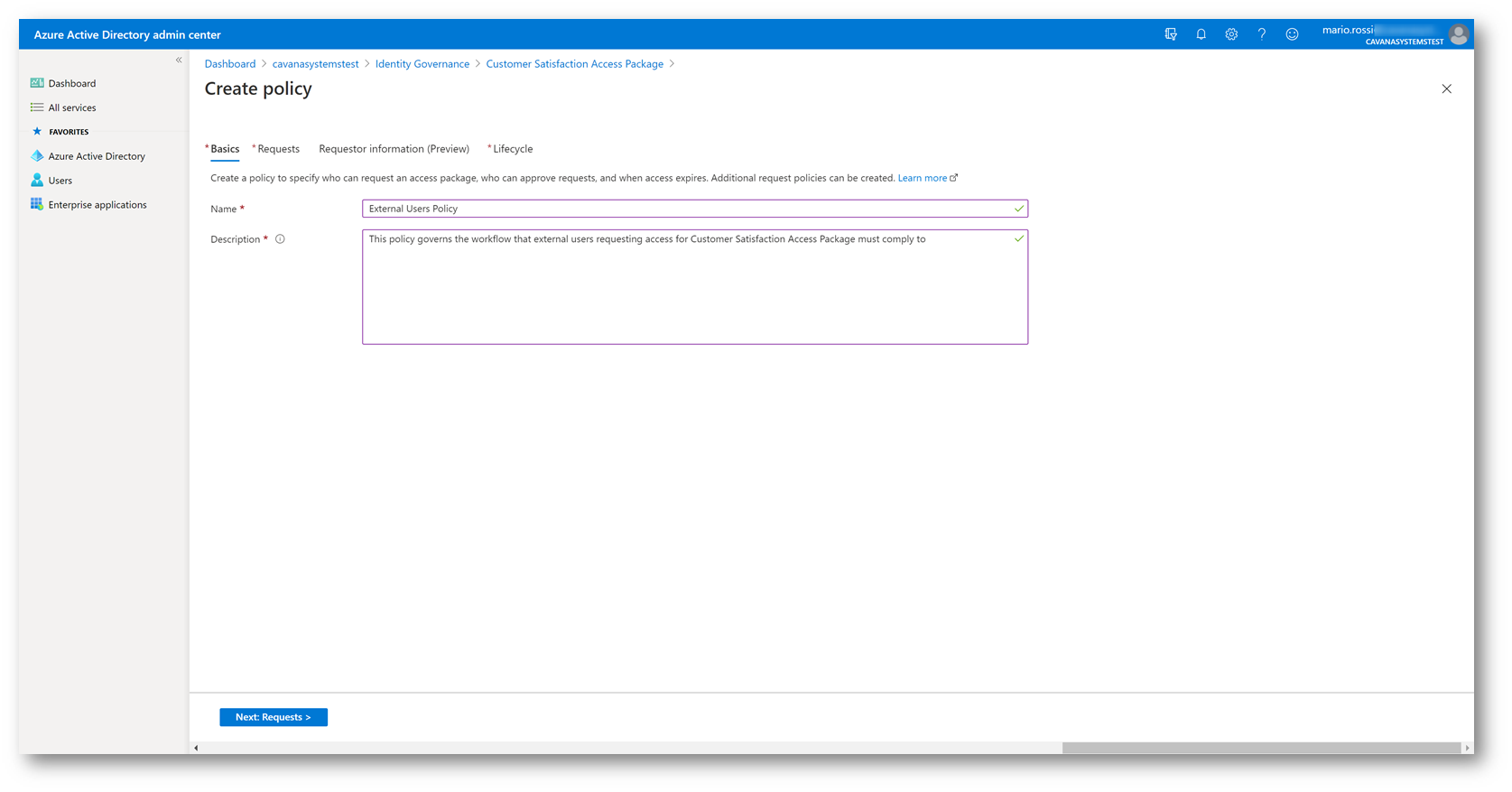Go to Identity Governance breadcrumb link
The image size is (1512, 792).
pyautogui.click(x=422, y=64)
